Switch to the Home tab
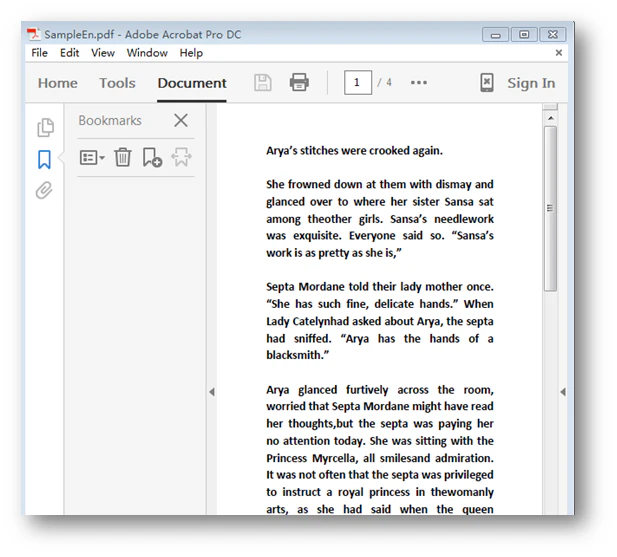Screen dimensions: 617x557 coord(57,83)
